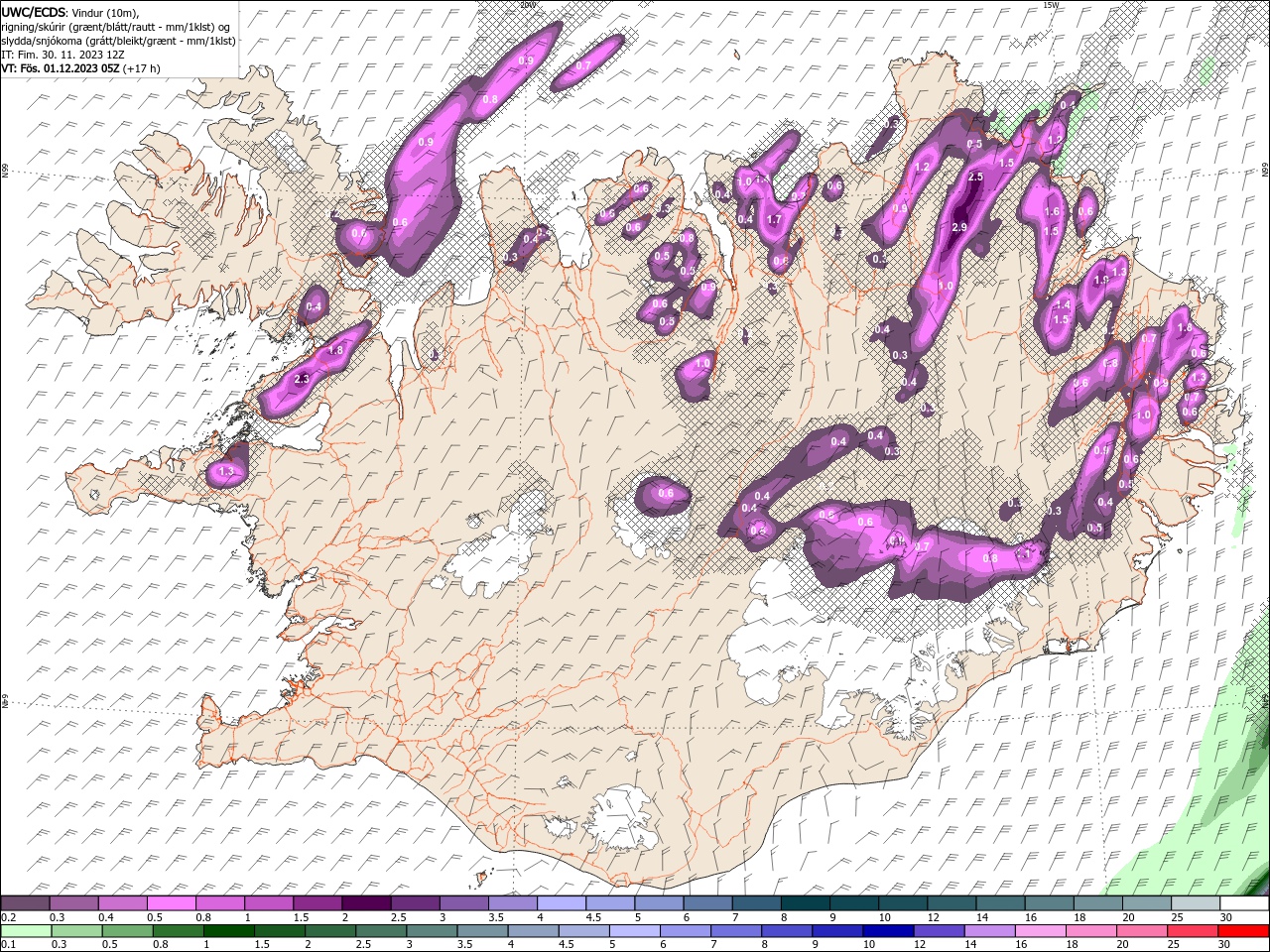Image resolution: width=1270 pixels, height=952 pixels.
Task: Click the UWC/ECDS title text
Action: click(x=34, y=12)
